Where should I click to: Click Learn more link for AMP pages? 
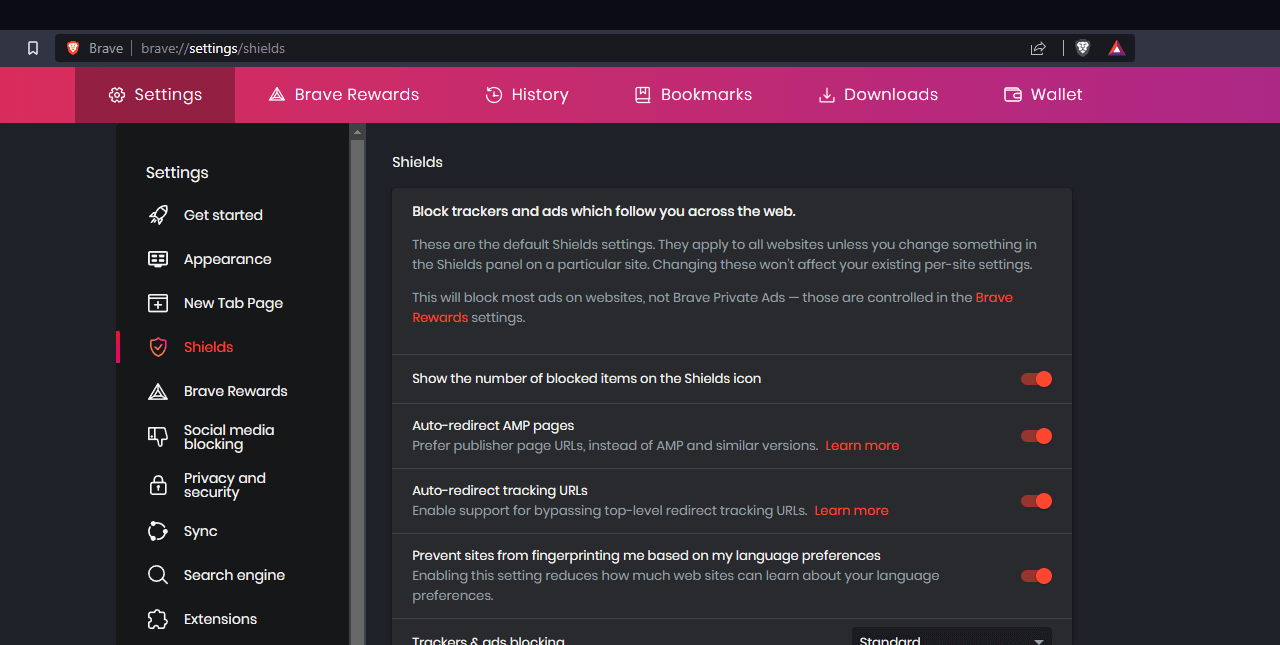click(862, 445)
